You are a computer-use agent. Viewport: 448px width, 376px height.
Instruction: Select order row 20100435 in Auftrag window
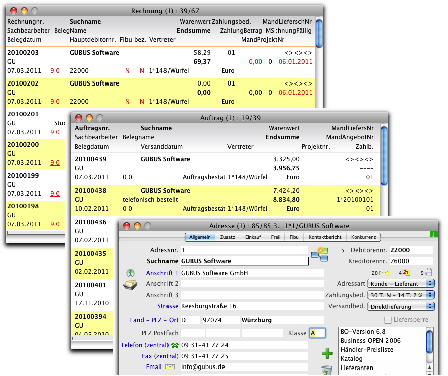(93, 263)
